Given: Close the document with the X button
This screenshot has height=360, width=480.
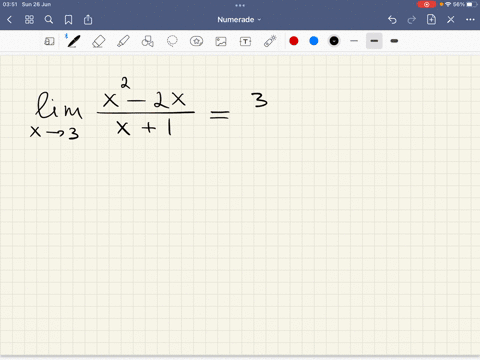Looking at the screenshot, I should (451, 20).
